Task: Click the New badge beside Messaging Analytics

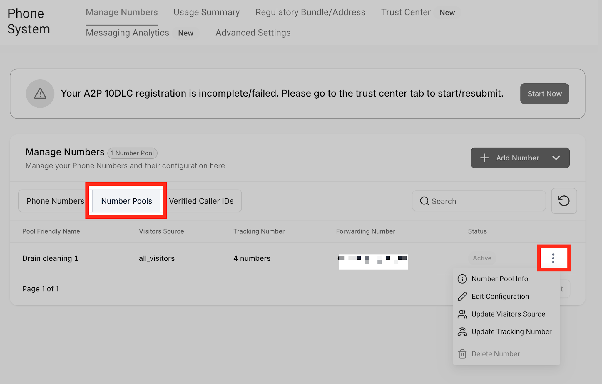Action: (186, 33)
